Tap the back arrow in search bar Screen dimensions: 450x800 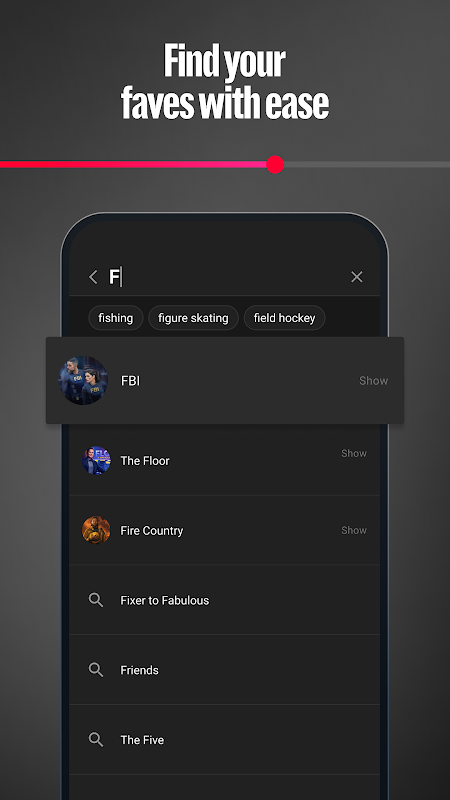[93, 277]
